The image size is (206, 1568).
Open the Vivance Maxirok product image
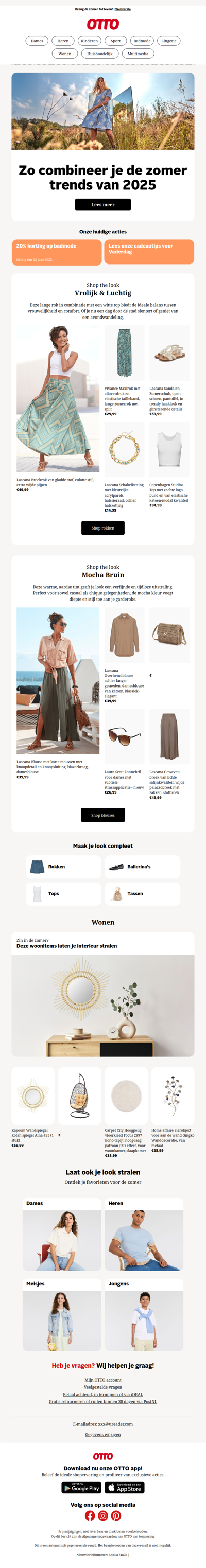(124, 353)
